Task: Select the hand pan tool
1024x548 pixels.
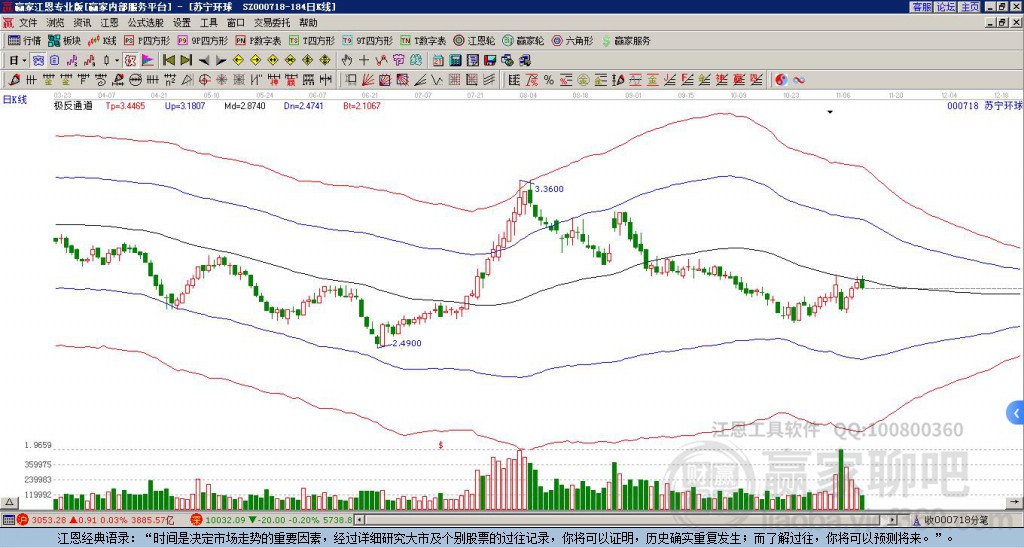Action: [347, 61]
